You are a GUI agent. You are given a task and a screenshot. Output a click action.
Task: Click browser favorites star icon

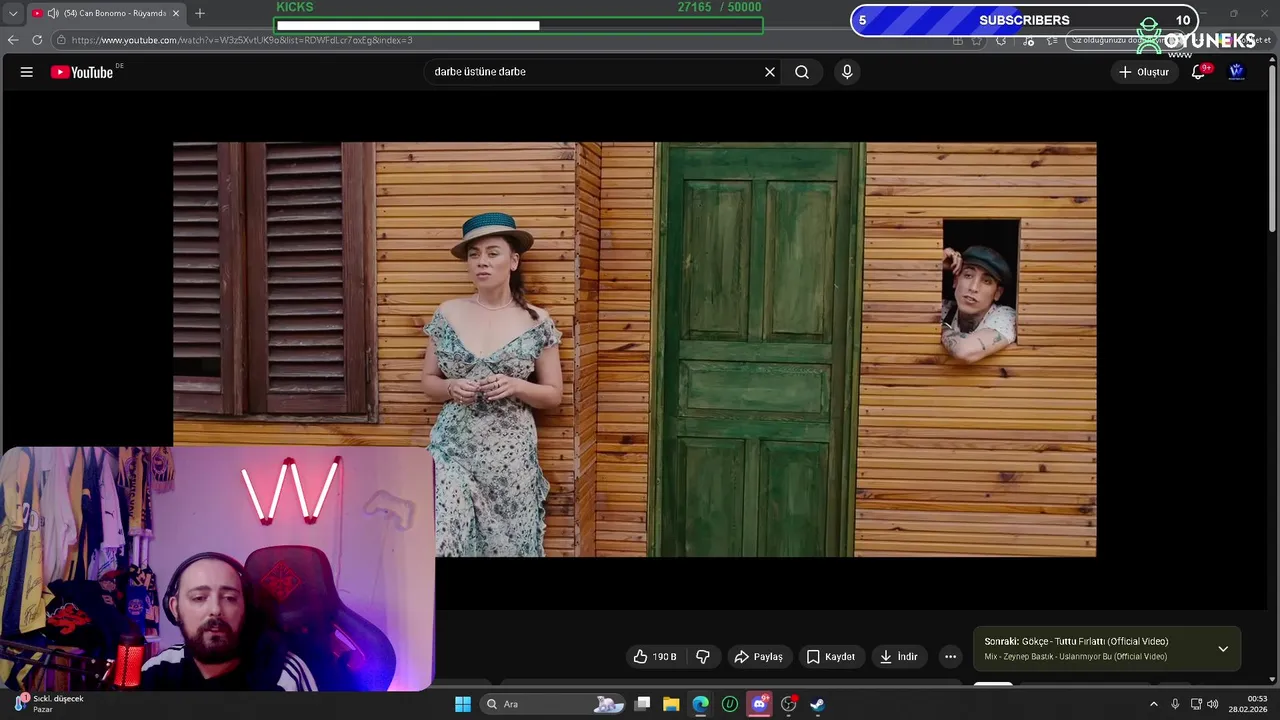[977, 40]
